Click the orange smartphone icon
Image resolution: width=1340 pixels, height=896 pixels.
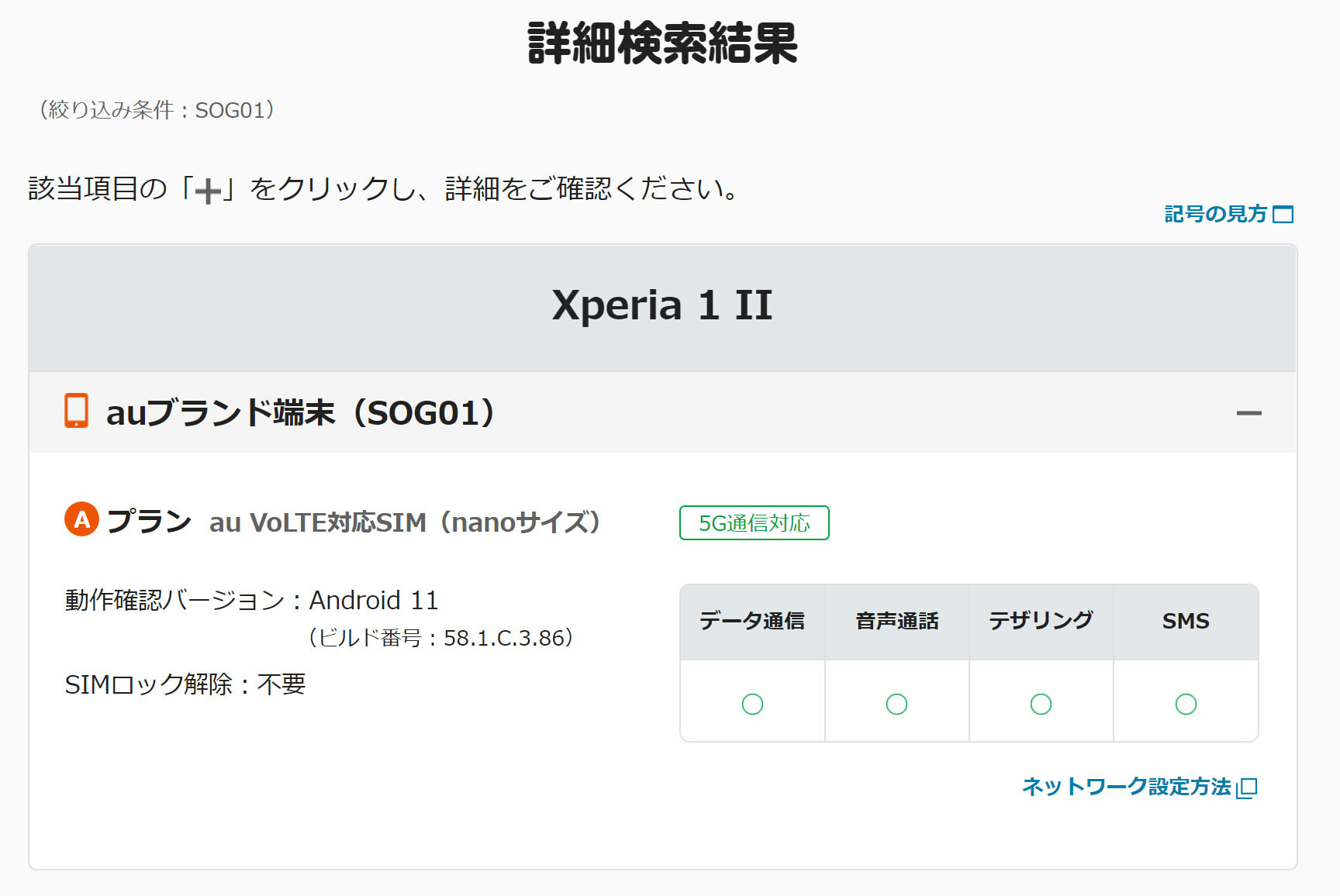(76, 411)
